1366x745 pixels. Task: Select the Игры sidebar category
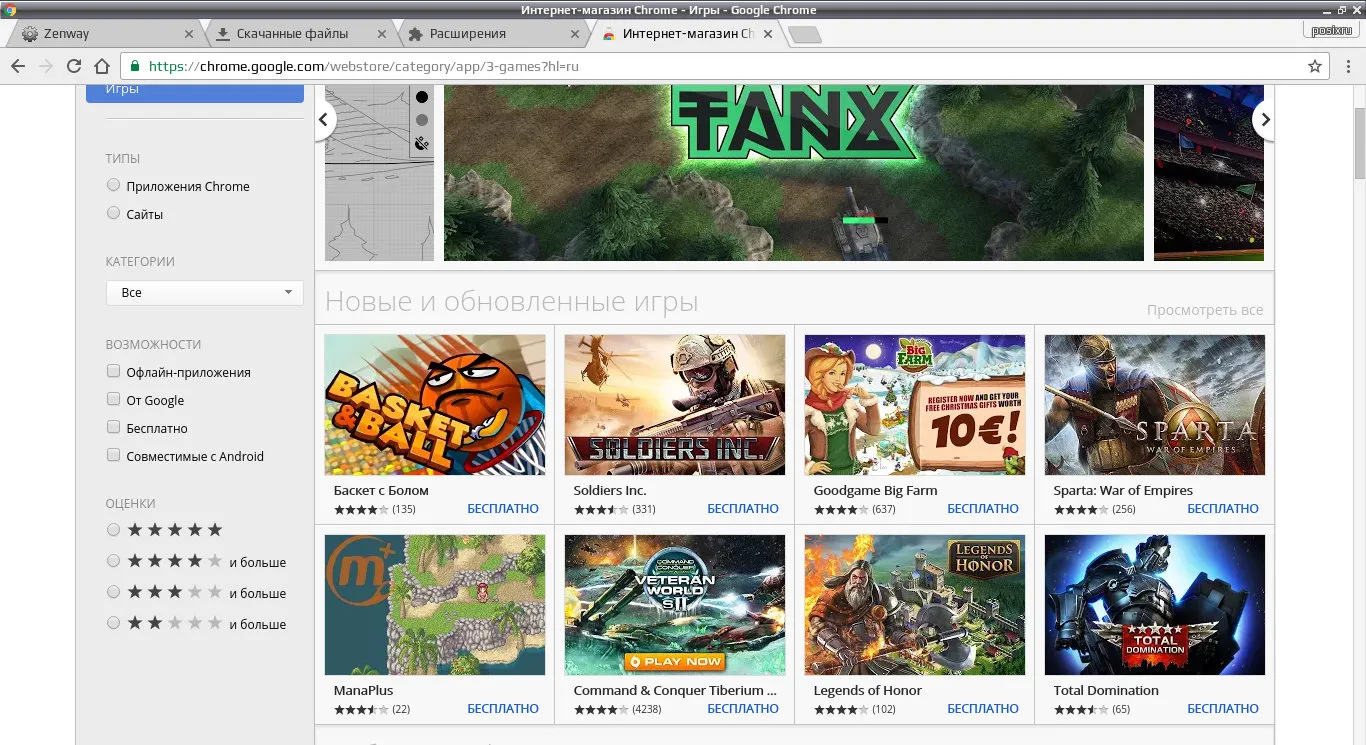click(x=195, y=92)
